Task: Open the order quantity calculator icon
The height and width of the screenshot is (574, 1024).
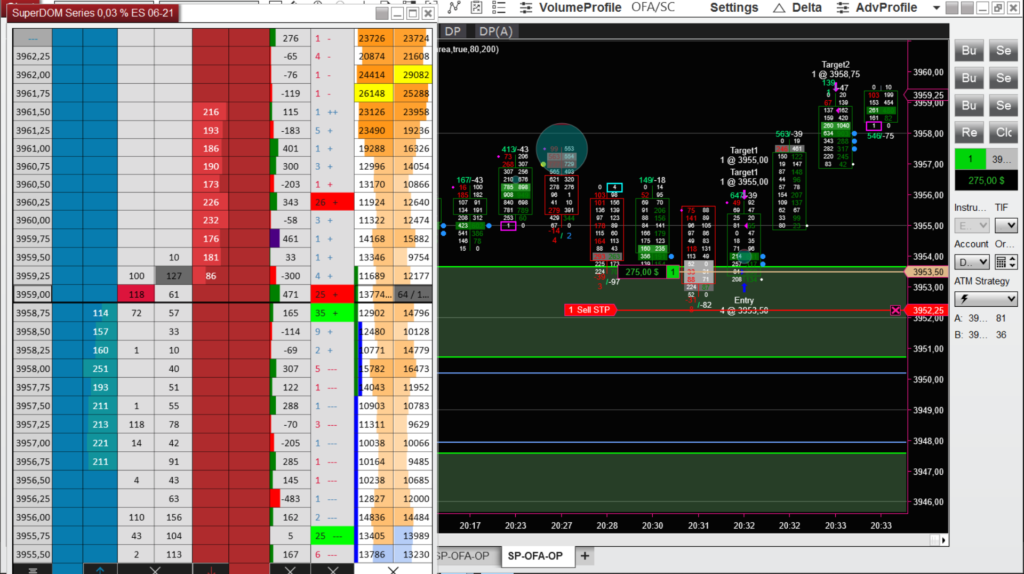Action: (x=1000, y=262)
